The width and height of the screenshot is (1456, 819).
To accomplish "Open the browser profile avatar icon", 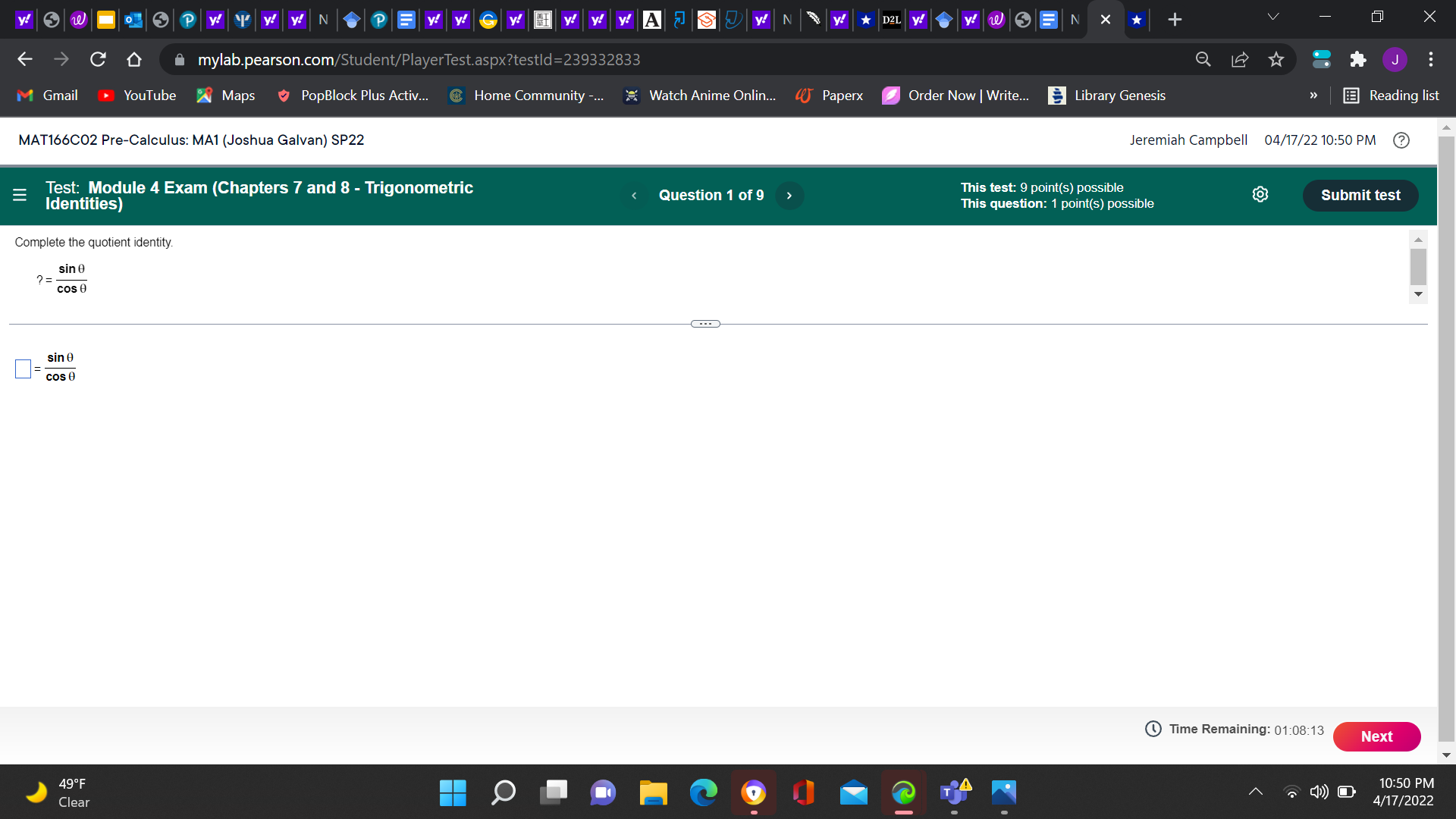I will coord(1395,59).
